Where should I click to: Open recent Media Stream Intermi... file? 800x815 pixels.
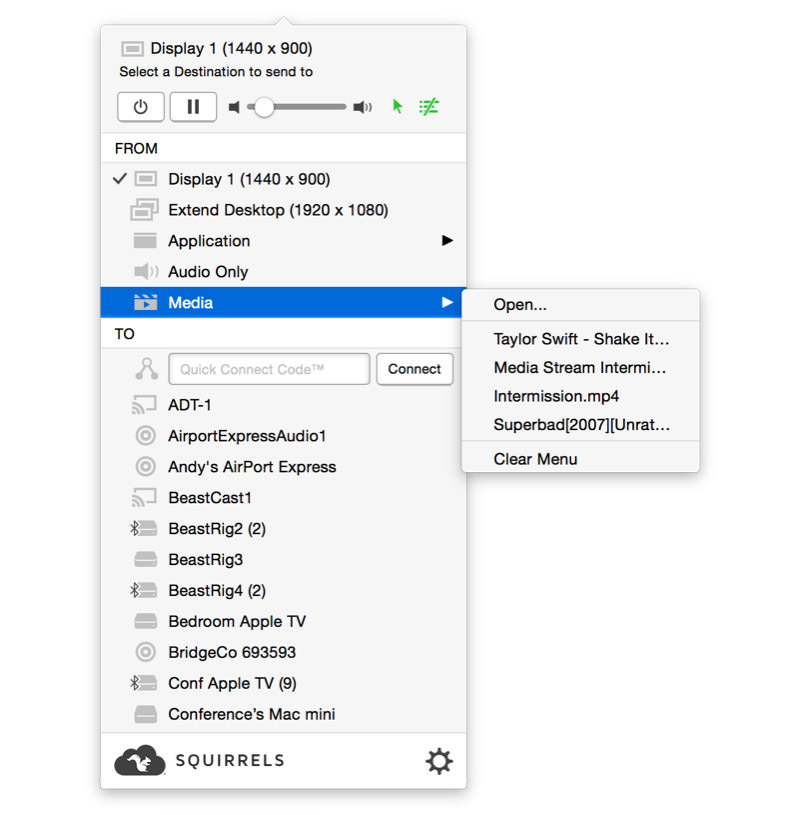(x=580, y=368)
